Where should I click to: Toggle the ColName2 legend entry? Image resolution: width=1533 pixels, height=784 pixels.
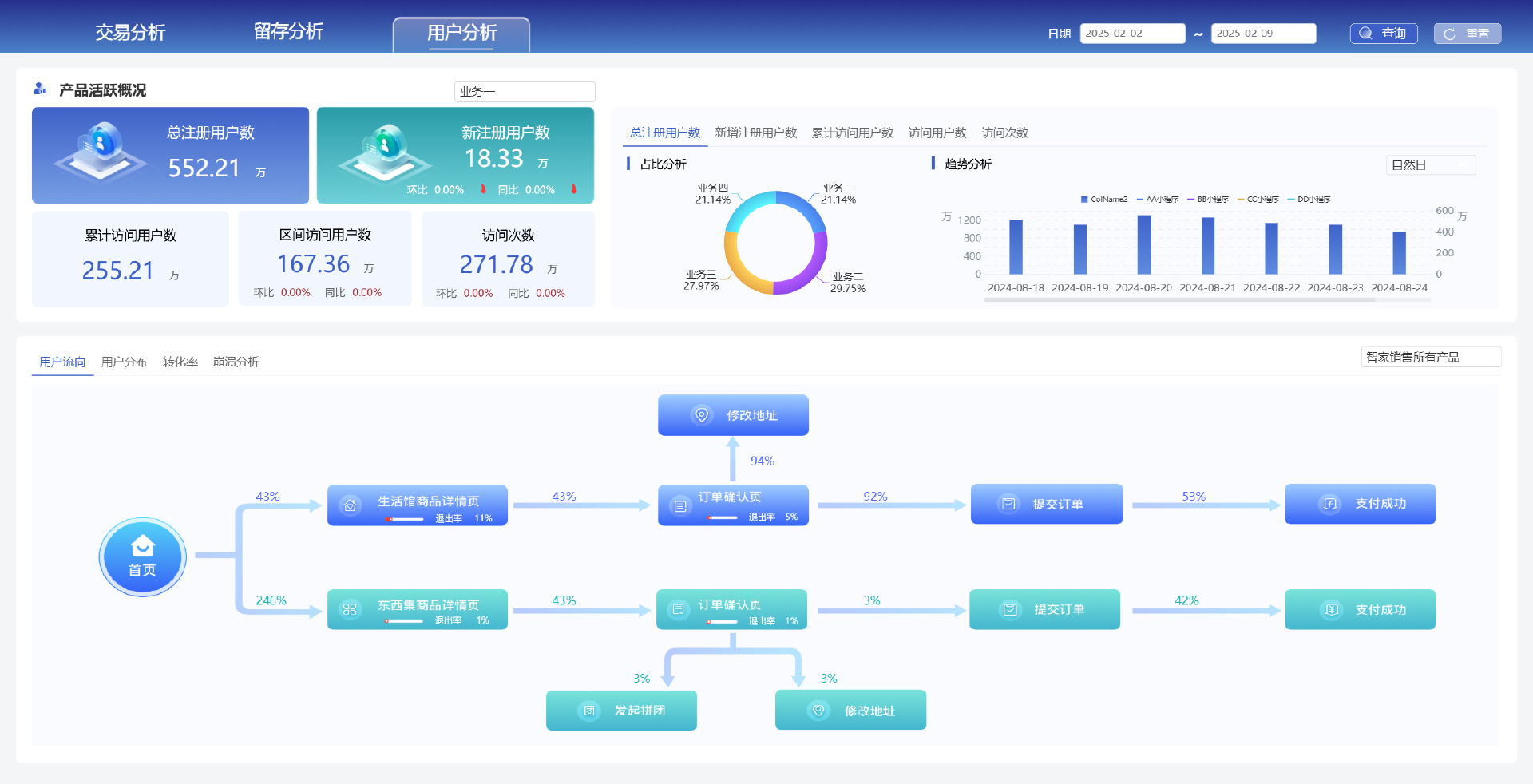(x=1104, y=200)
